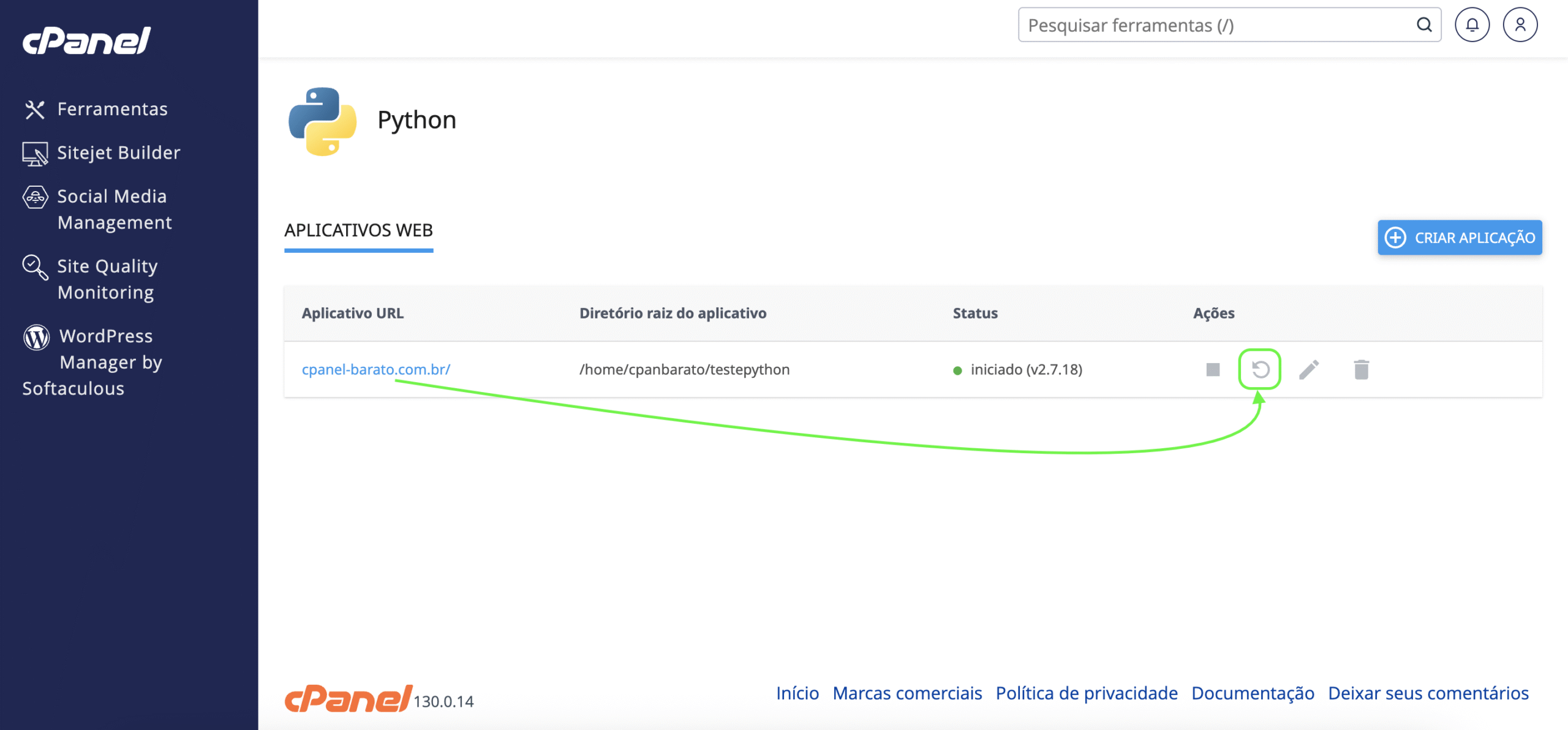
Task: Delete the application with trash icon
Action: (x=1361, y=369)
